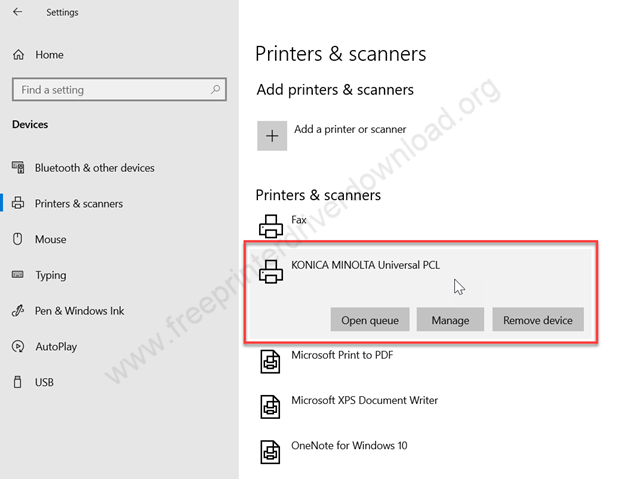Click the OneNote for Windows 10 icon
Image resolution: width=640 pixels, height=480 pixels.
pos(270,452)
